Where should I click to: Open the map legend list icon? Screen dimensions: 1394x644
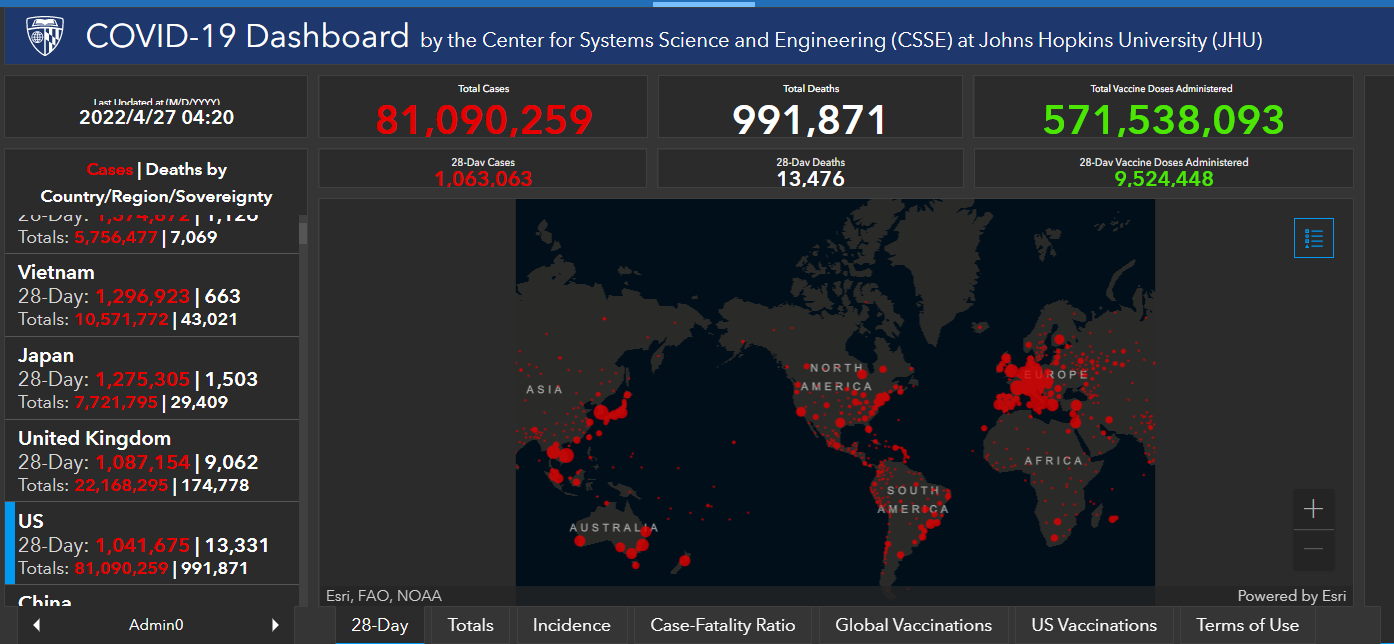1314,238
